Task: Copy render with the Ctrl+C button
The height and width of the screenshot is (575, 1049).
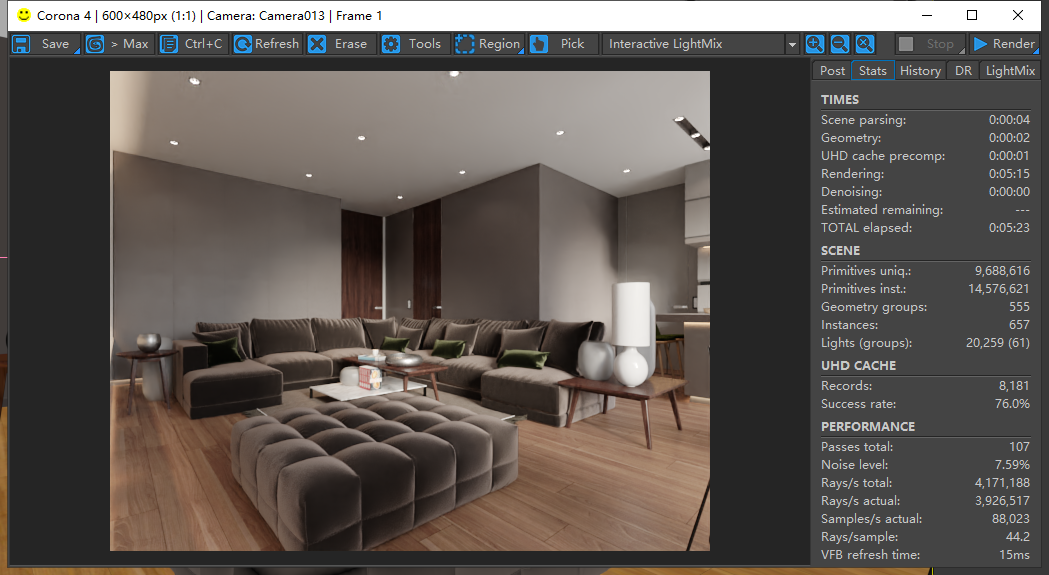Action: (x=192, y=44)
